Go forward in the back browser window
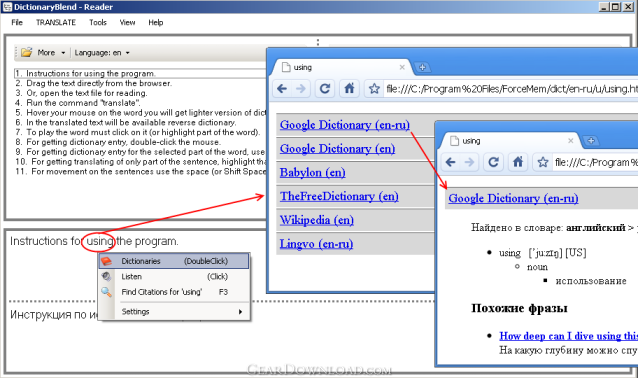 pyautogui.click(x=301, y=88)
